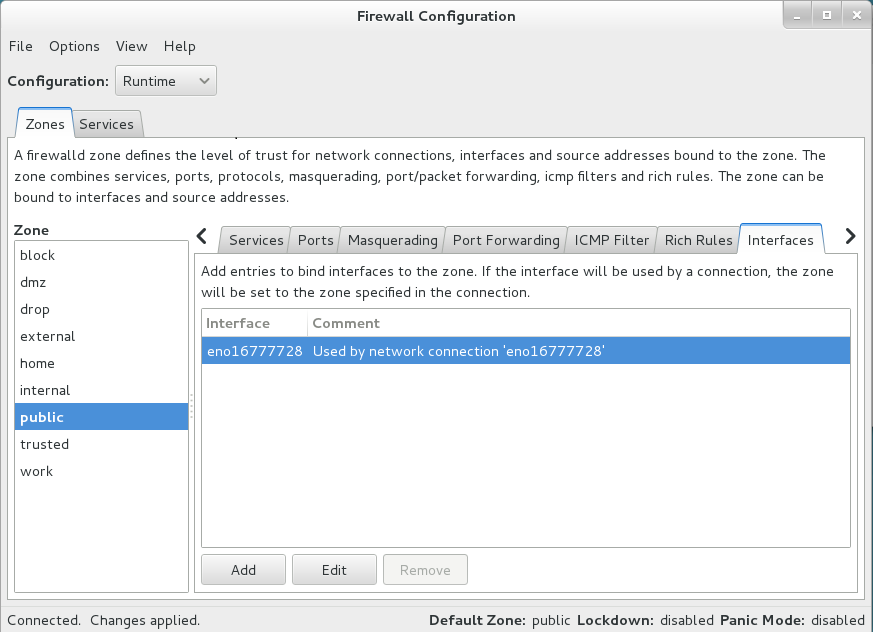Select the ICMP Filter tab

click(611, 240)
